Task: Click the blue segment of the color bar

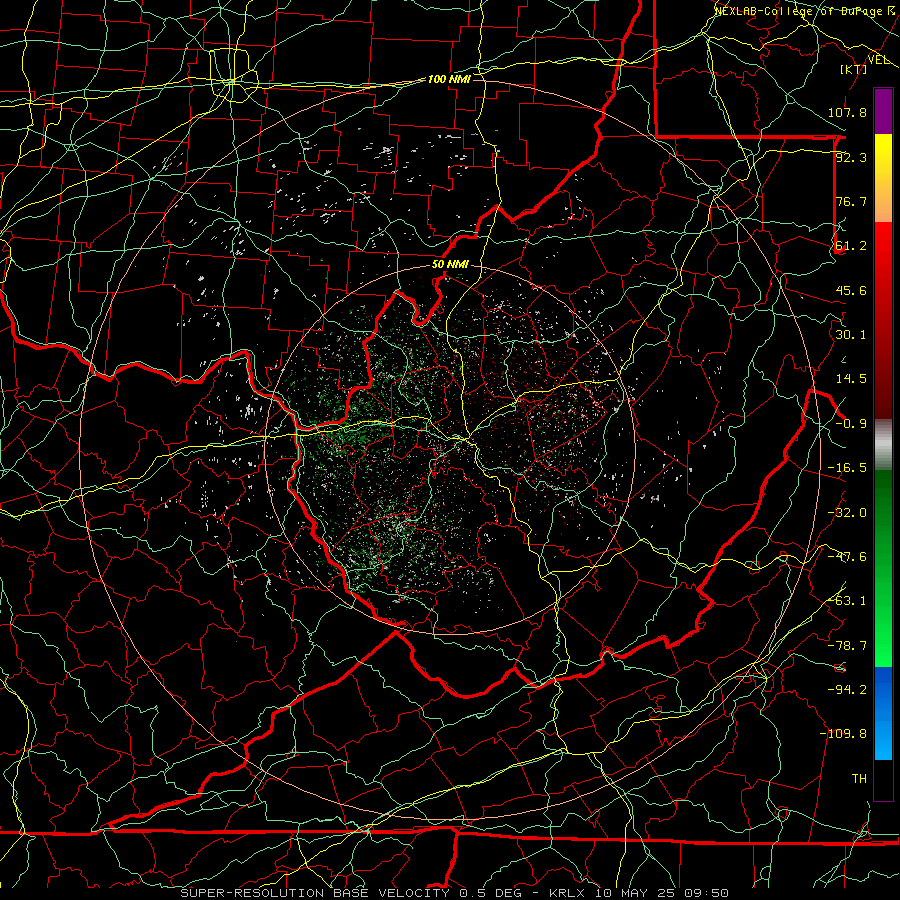Action: click(x=883, y=713)
